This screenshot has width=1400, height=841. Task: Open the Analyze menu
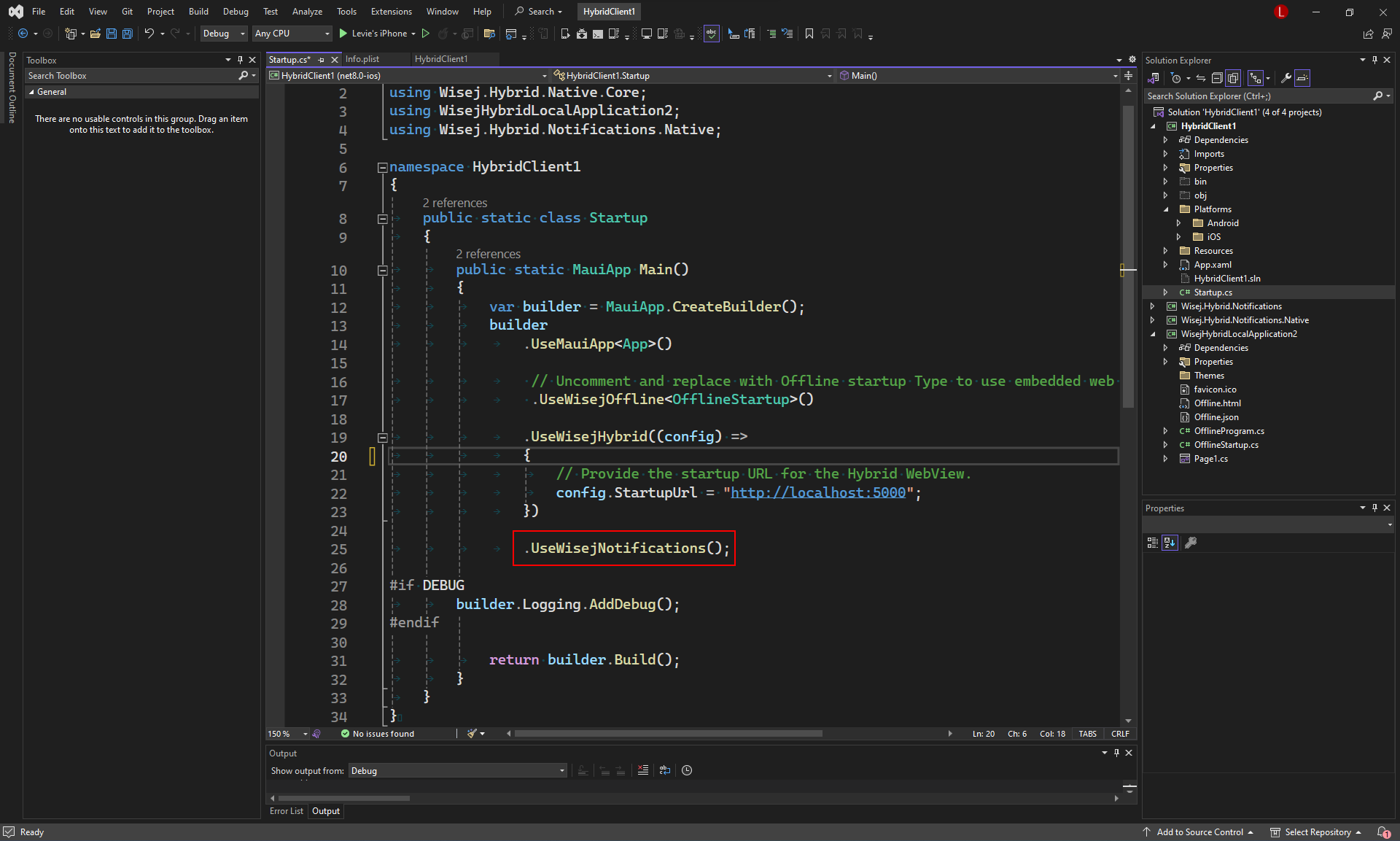click(x=307, y=12)
